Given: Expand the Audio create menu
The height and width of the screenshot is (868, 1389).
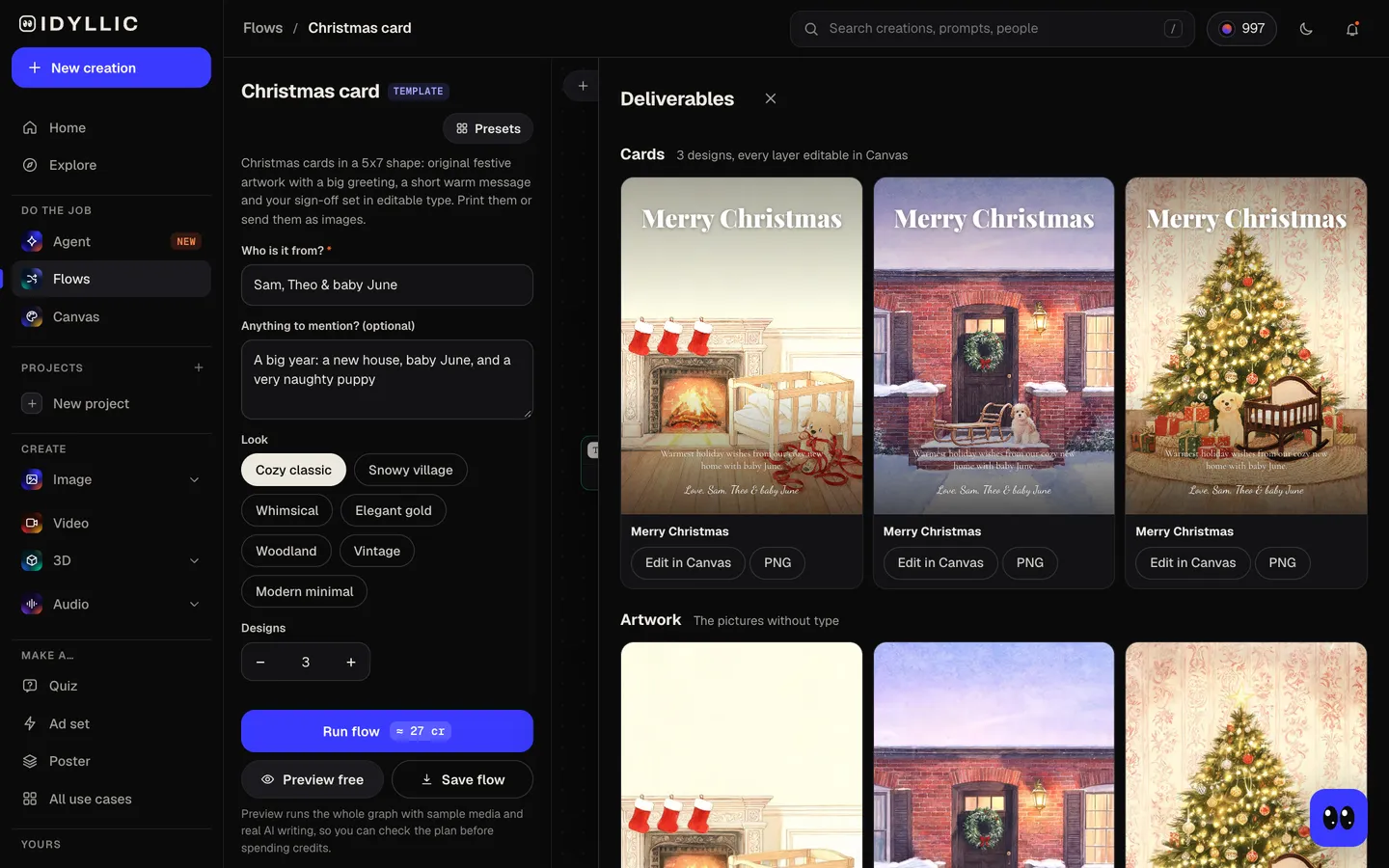Looking at the screenshot, I should [194, 604].
